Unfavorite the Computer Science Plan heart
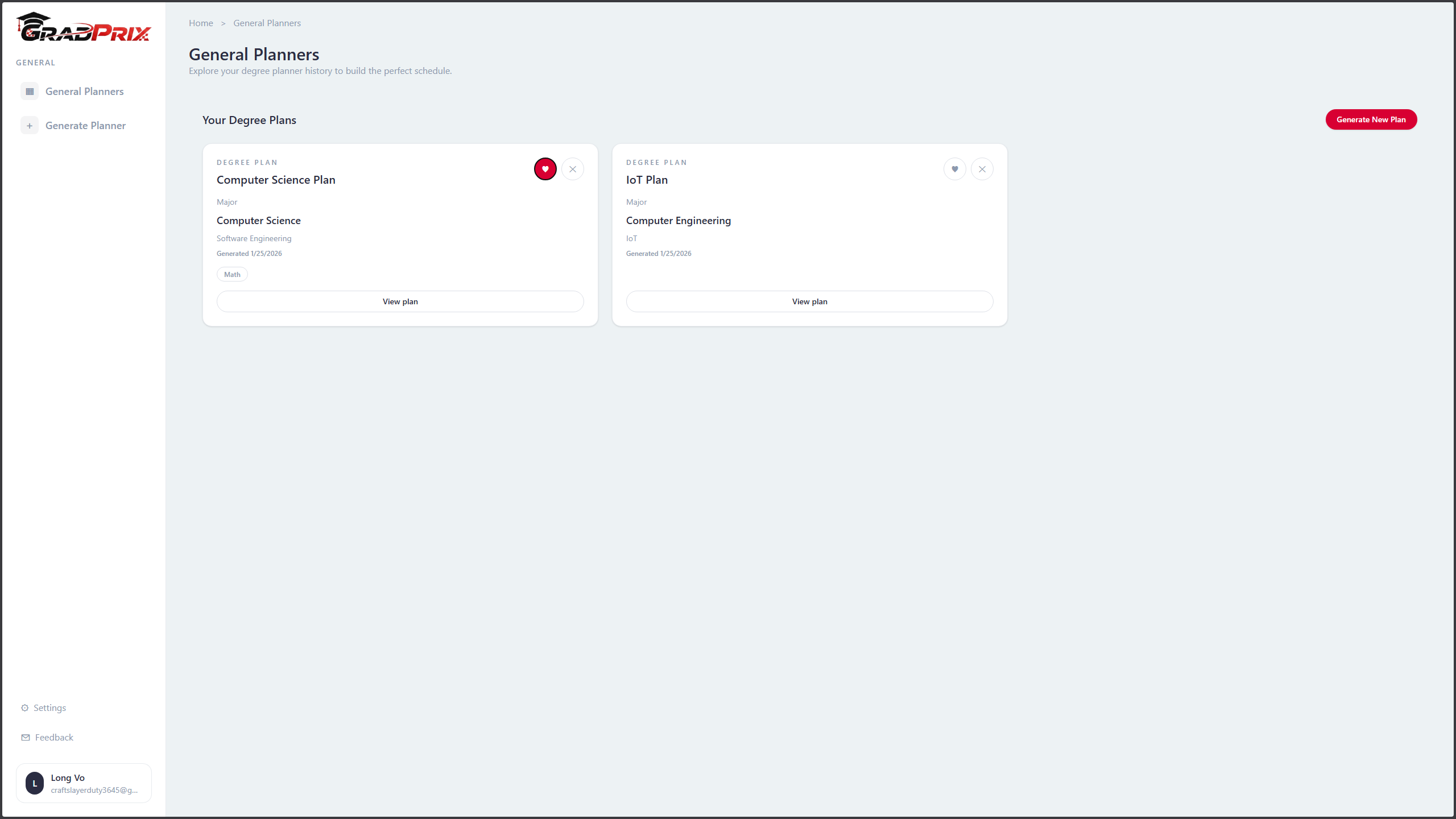 (x=545, y=169)
